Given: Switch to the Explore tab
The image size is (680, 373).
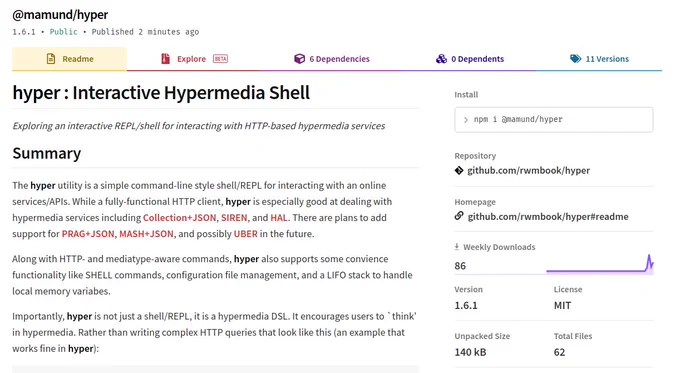Looking at the screenshot, I should (194, 59).
